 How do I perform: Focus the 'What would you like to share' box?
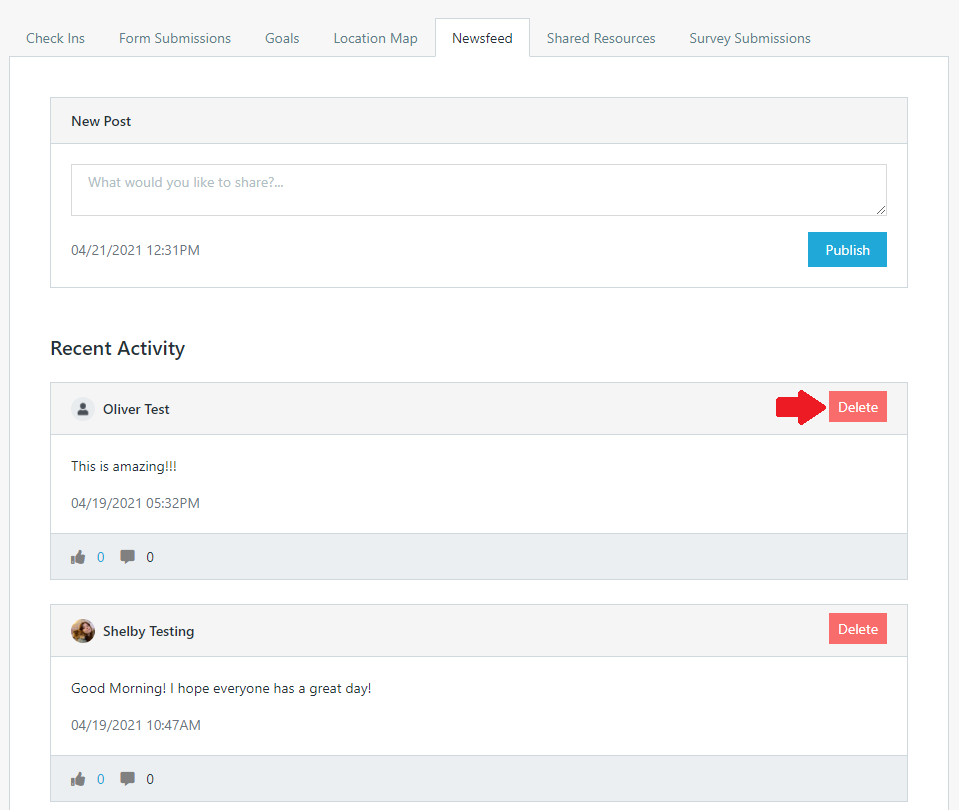pos(479,190)
